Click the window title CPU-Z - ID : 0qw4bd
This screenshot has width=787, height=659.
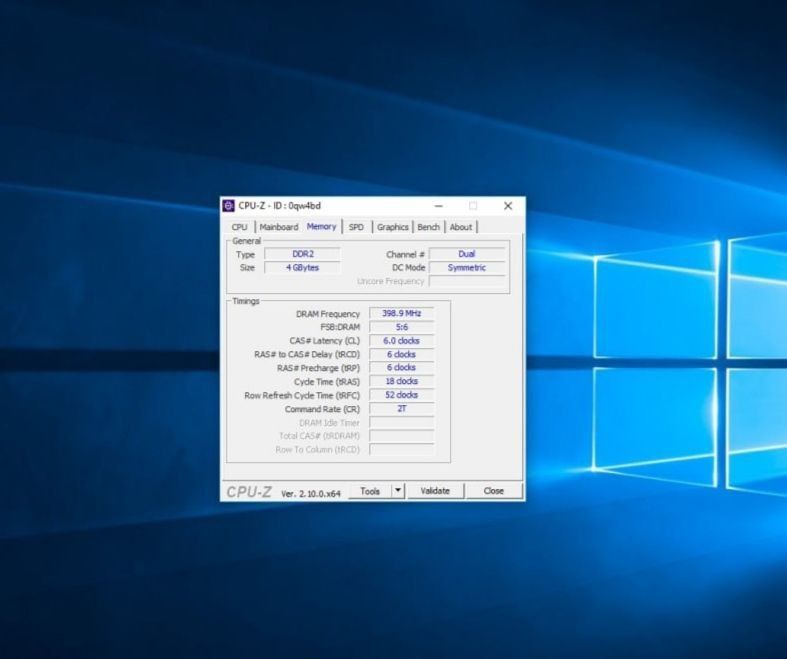click(279, 206)
